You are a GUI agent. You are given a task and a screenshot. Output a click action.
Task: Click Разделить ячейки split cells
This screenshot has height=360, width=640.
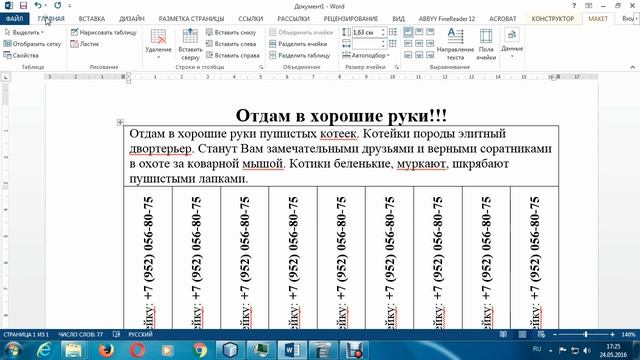click(298, 44)
